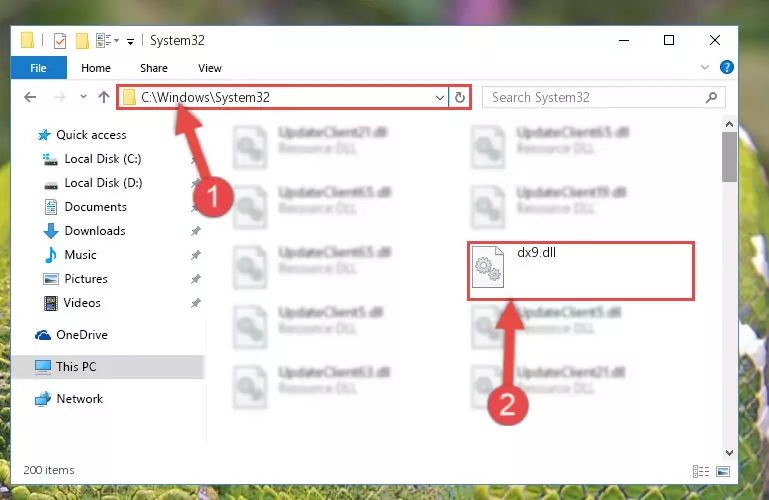Open Explorer help question mark icon
769x500 pixels.
[x=726, y=67]
